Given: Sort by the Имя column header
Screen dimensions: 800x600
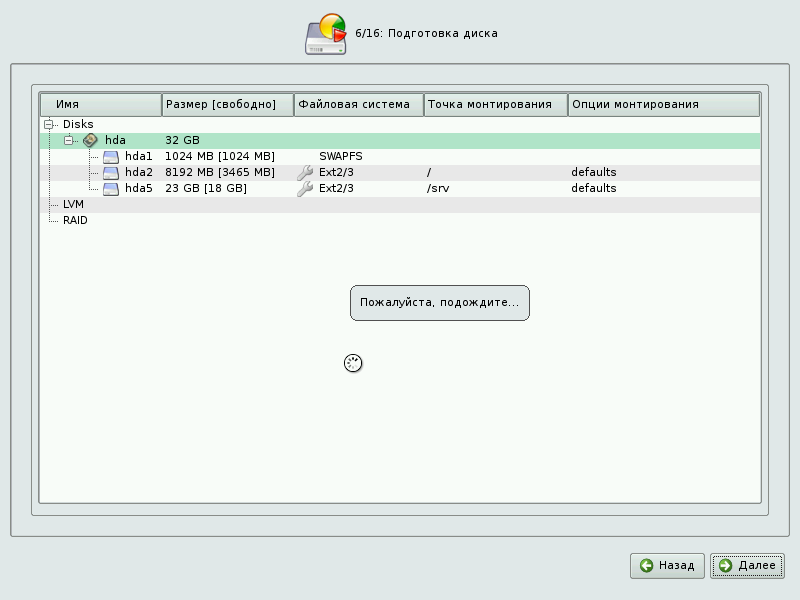Looking at the screenshot, I should 100,104.
